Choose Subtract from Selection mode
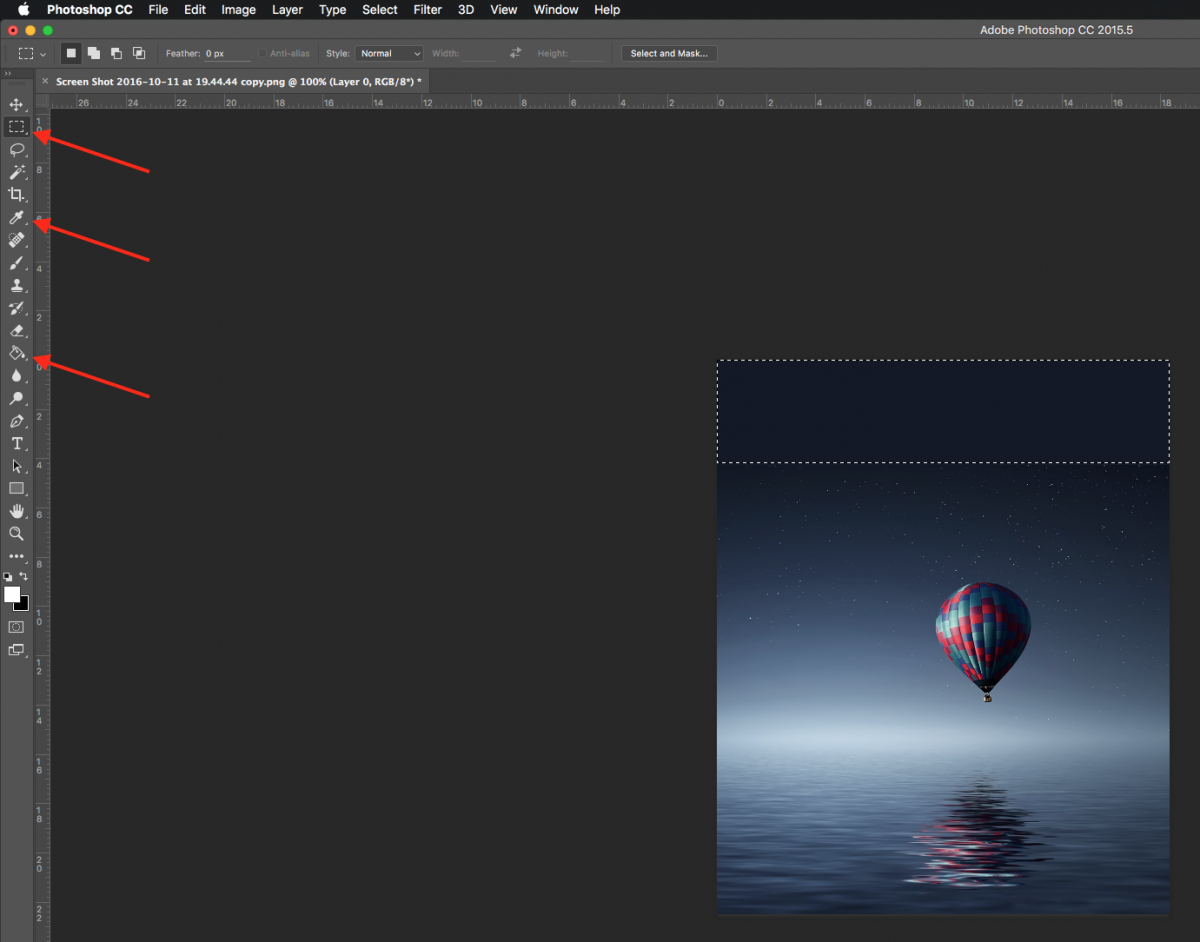 116,53
